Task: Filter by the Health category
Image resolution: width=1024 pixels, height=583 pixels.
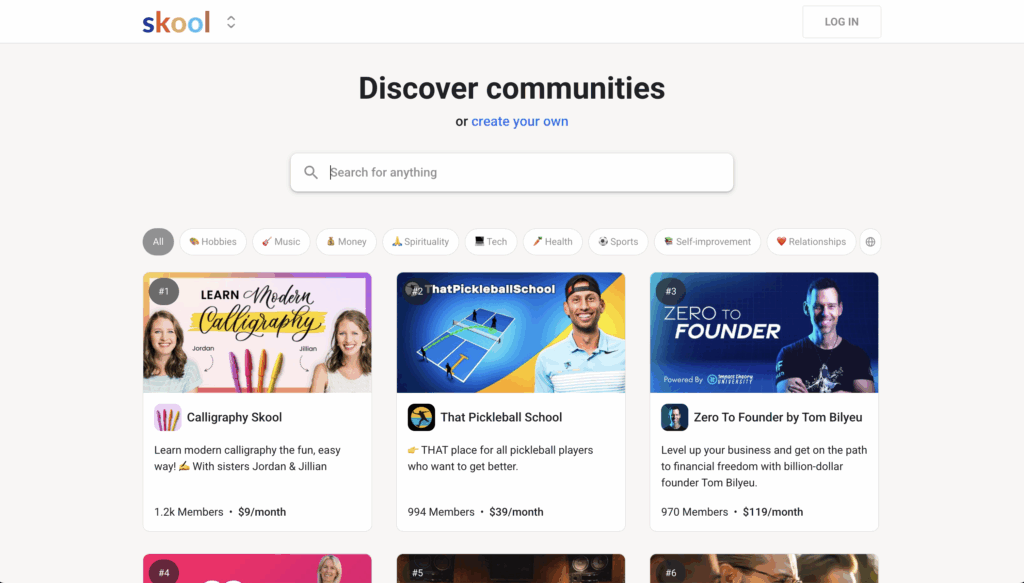Action: tap(552, 242)
